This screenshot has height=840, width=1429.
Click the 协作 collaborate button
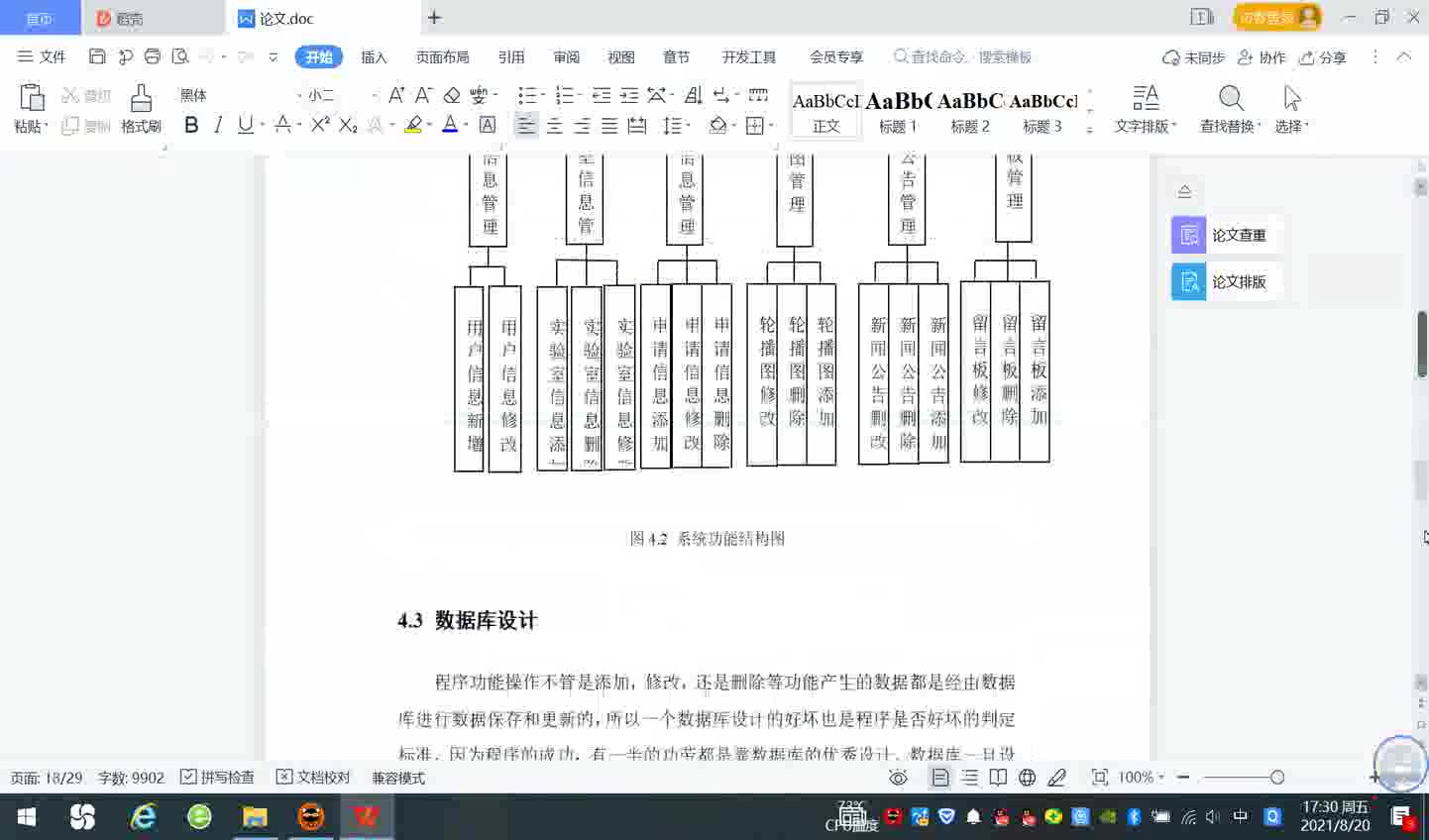pyautogui.click(x=1262, y=57)
